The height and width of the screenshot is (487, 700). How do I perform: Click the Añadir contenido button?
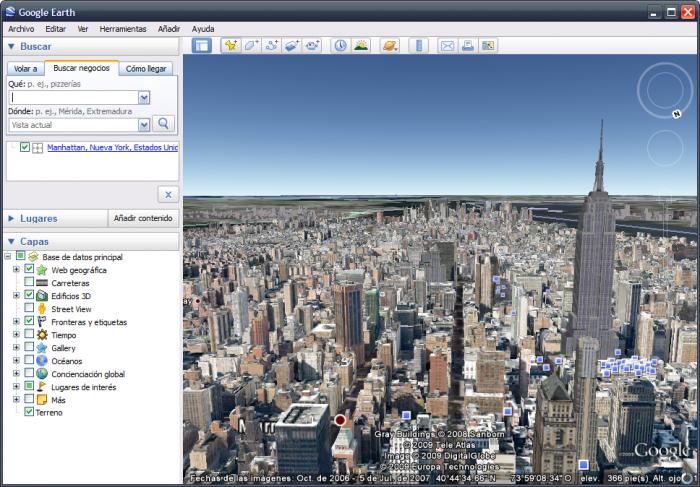[143, 218]
